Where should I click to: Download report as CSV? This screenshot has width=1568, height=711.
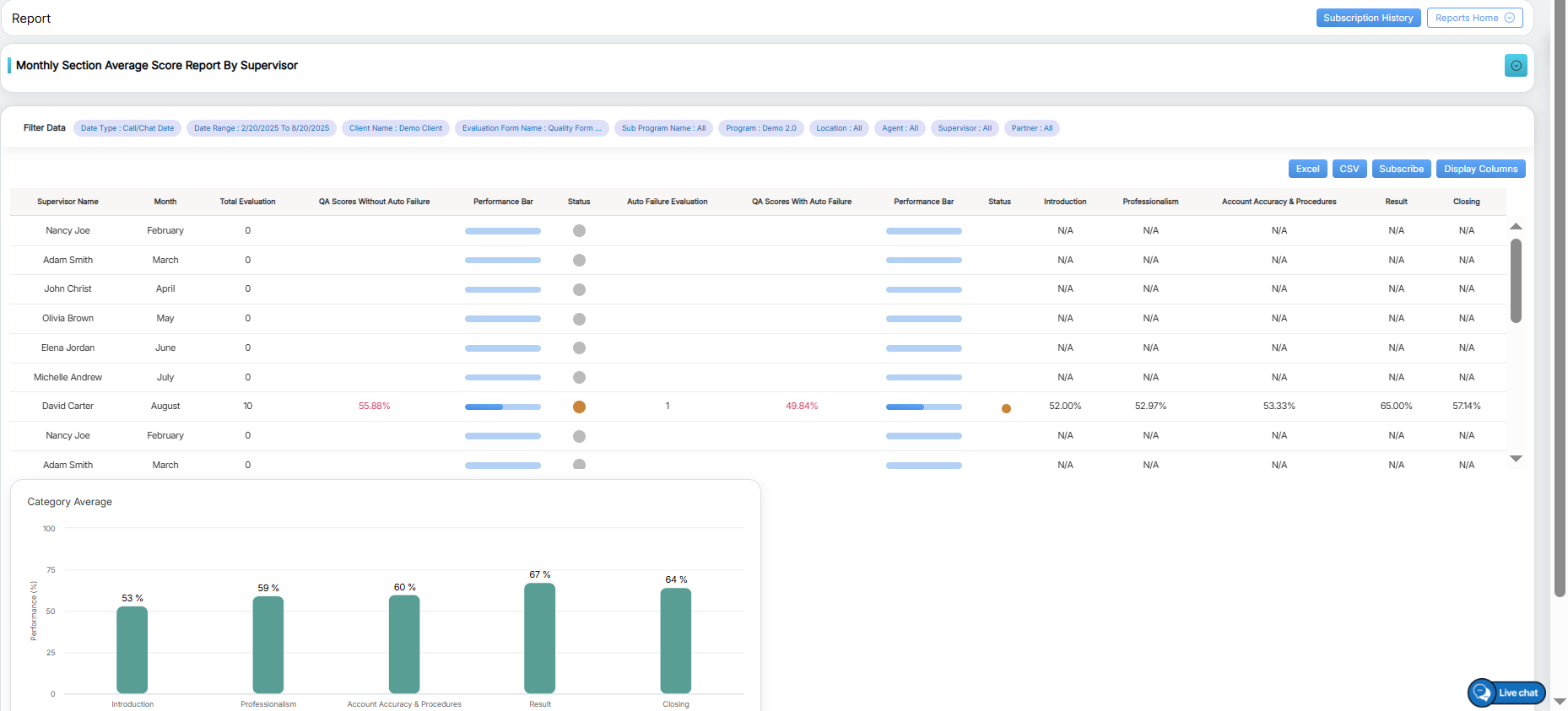1349,169
